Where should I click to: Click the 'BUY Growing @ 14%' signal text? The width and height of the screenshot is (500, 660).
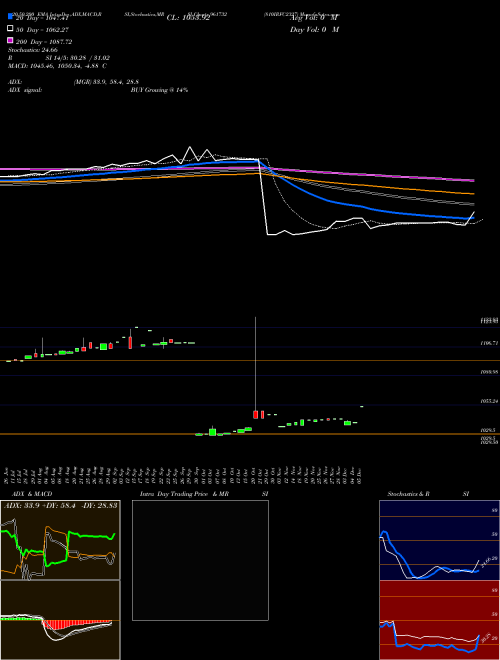(159, 90)
